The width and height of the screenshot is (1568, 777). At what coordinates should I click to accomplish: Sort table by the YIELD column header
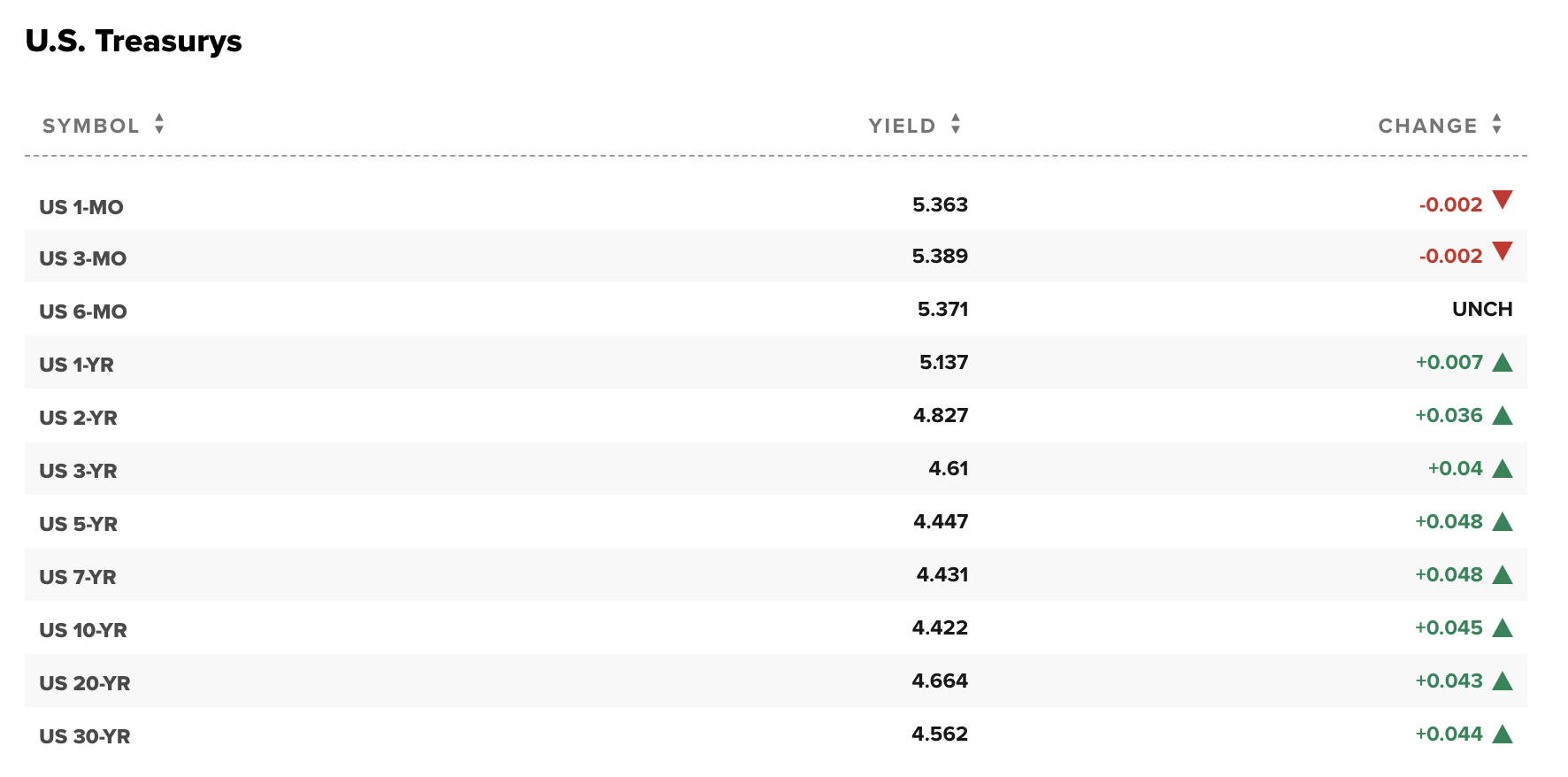[x=902, y=126]
